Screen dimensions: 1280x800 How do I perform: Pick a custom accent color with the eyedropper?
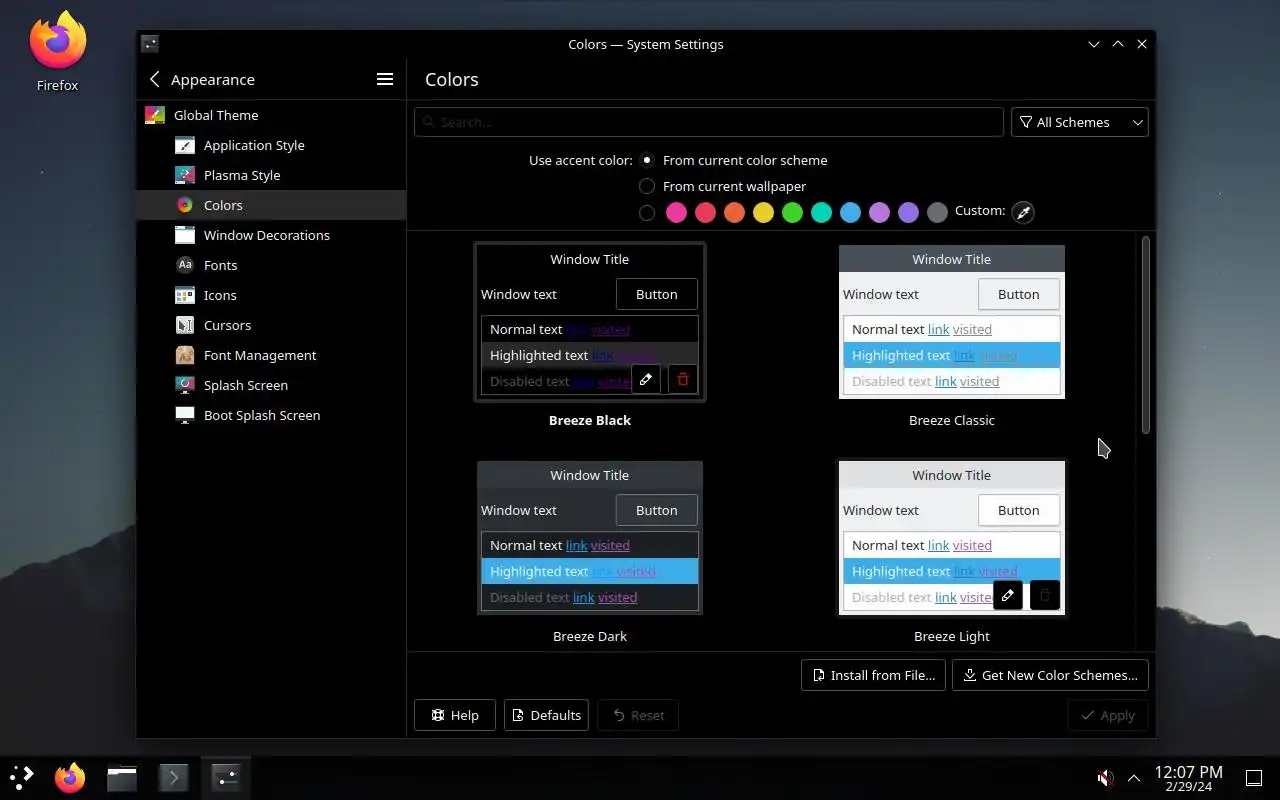tap(1022, 212)
